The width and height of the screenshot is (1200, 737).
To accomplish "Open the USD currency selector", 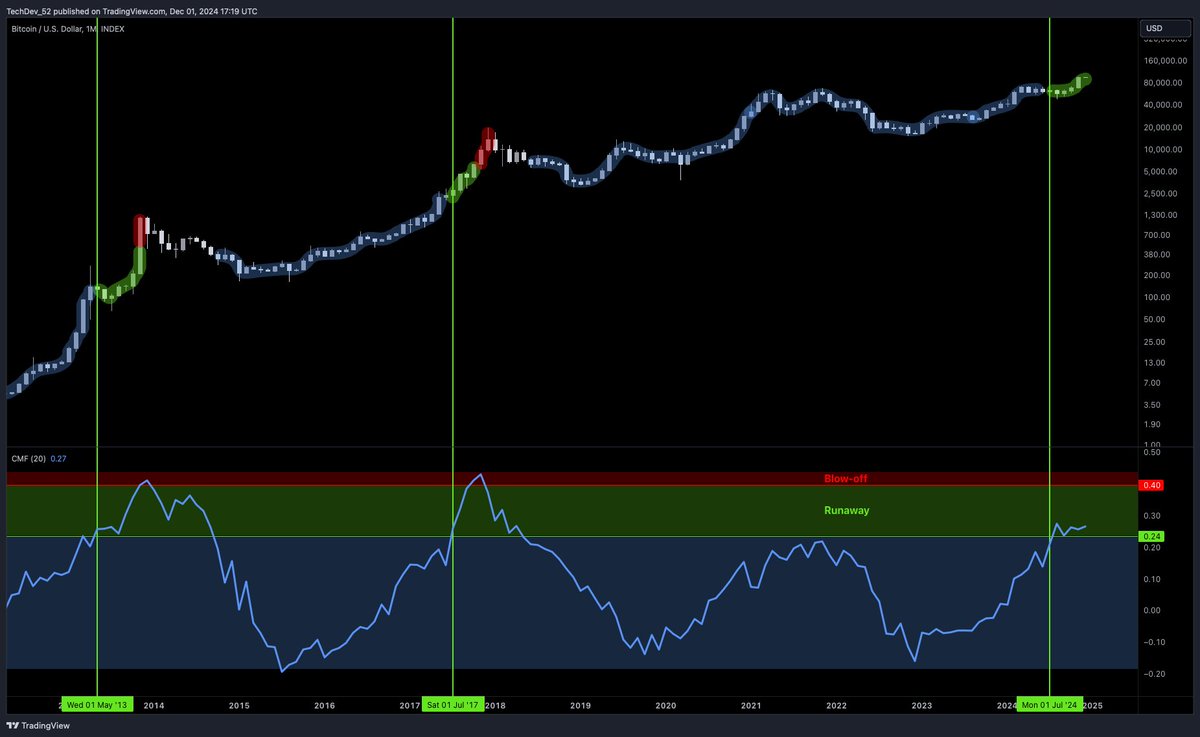I will (x=1163, y=28).
